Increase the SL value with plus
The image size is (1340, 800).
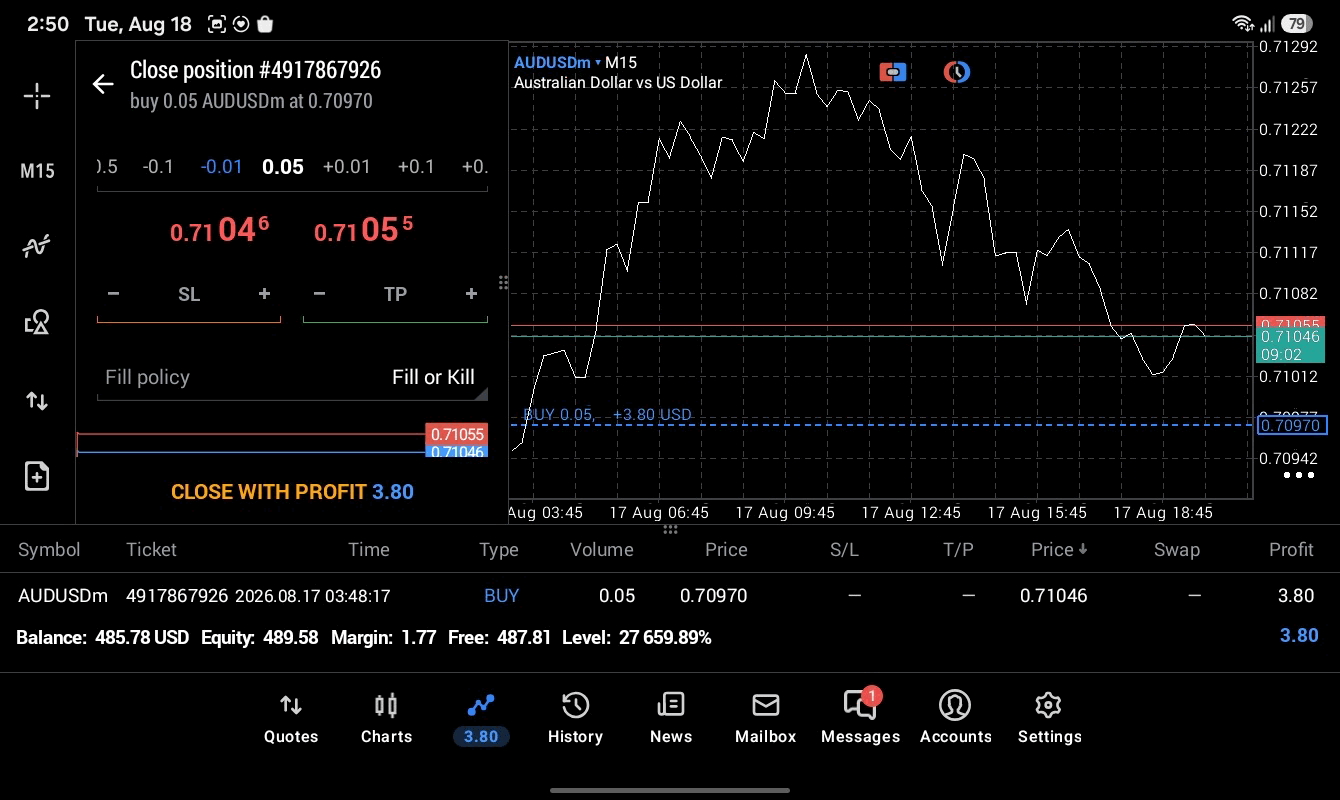264,294
